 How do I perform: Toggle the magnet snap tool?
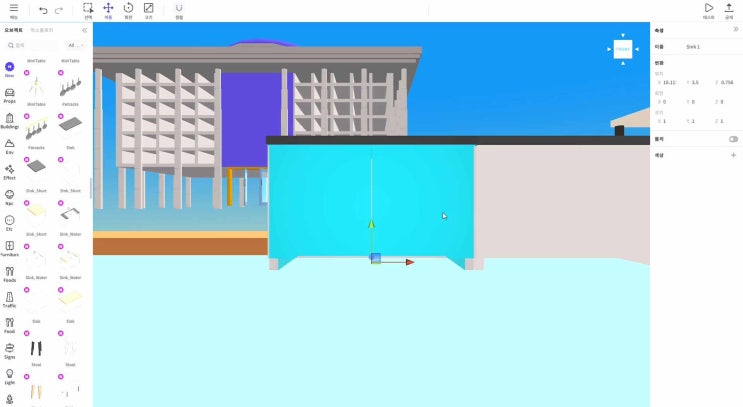pyautogui.click(x=179, y=10)
